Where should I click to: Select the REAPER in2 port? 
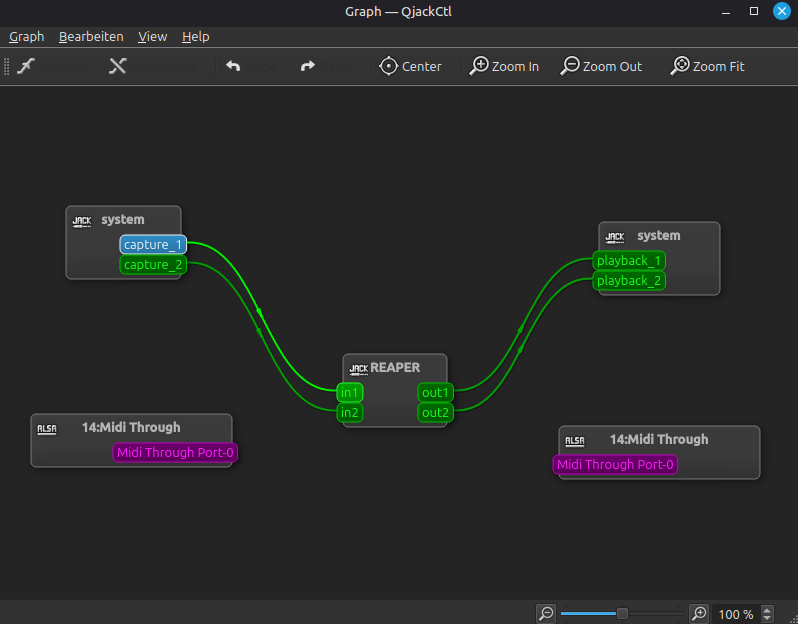350,412
